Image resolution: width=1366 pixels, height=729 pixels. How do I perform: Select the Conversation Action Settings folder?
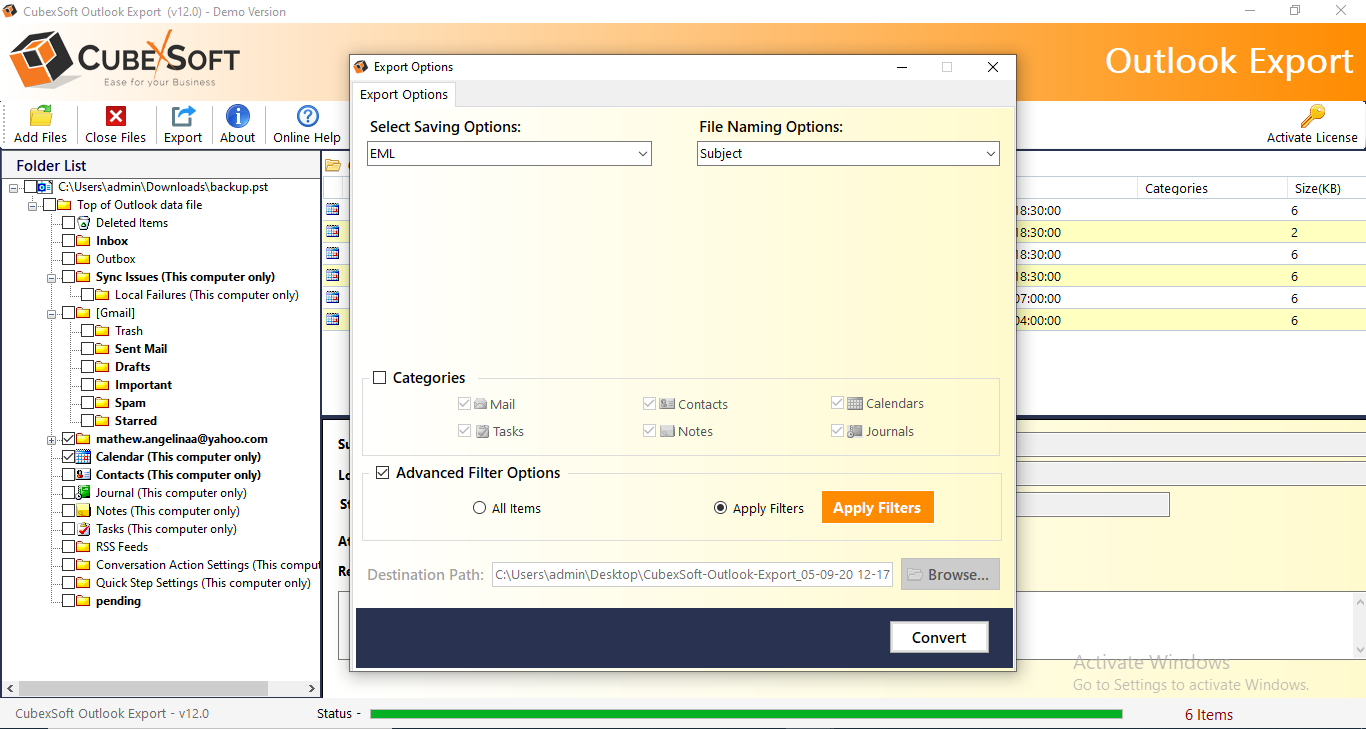click(x=208, y=565)
